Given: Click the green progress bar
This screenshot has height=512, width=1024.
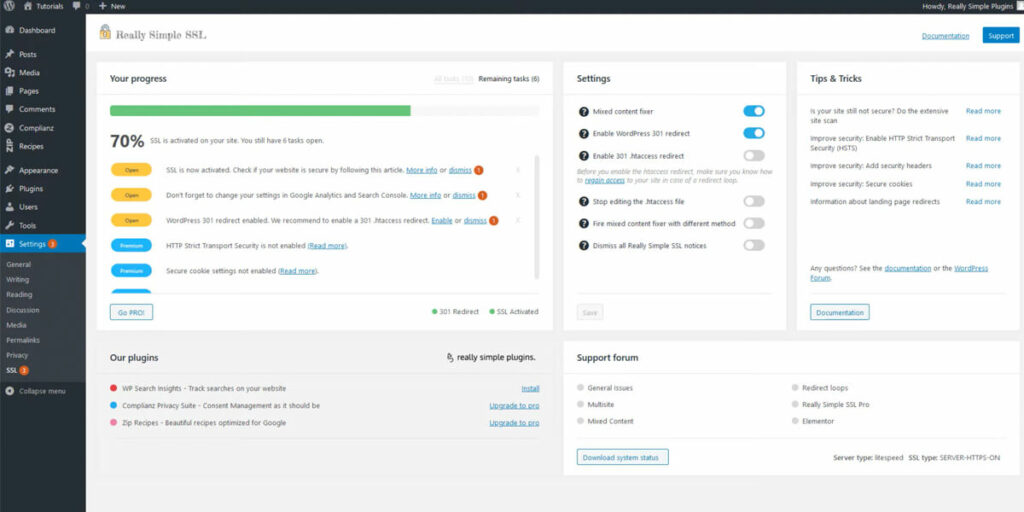Looking at the screenshot, I should click(x=260, y=110).
